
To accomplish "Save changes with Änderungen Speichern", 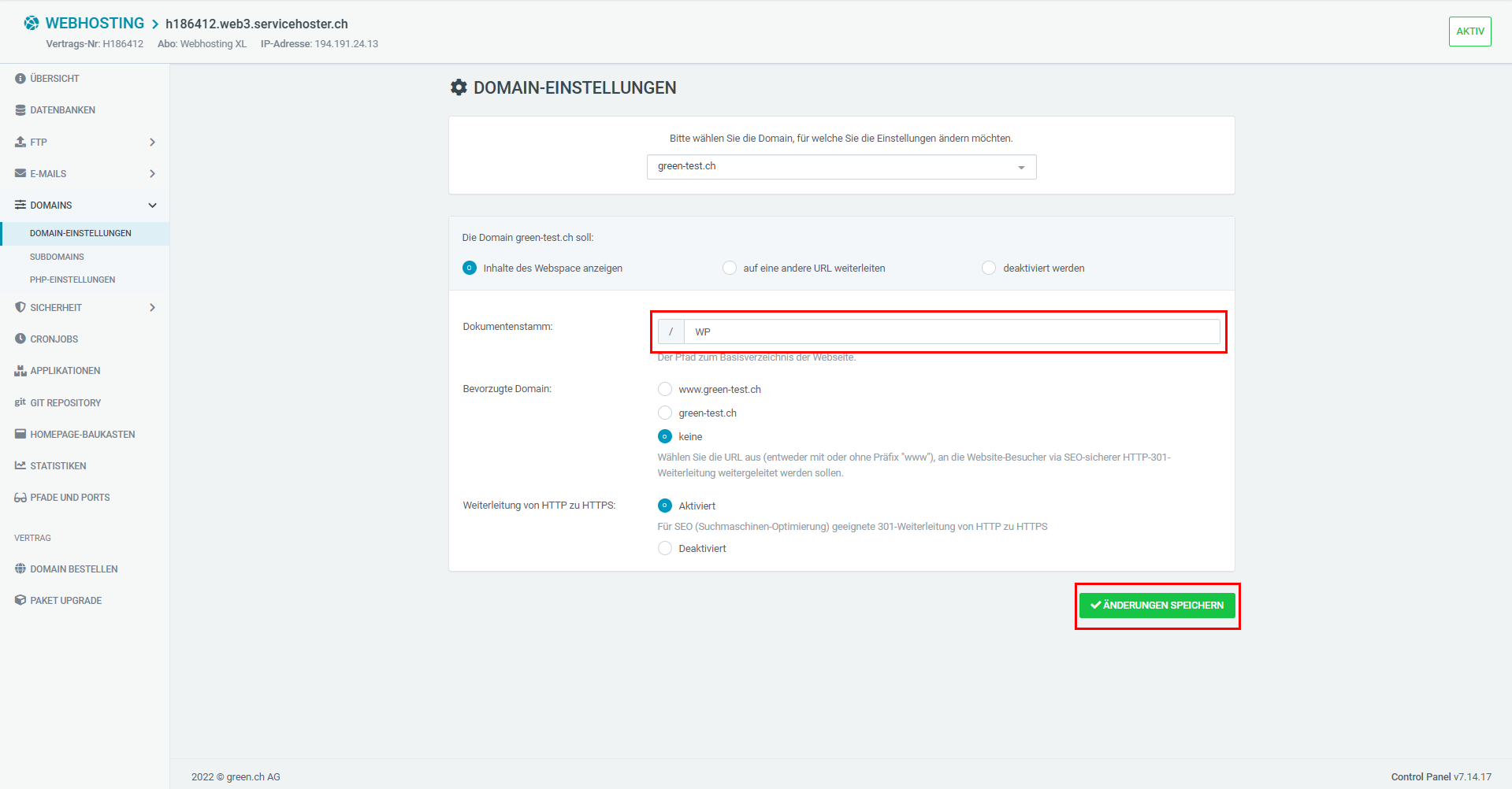I will 1157,606.
